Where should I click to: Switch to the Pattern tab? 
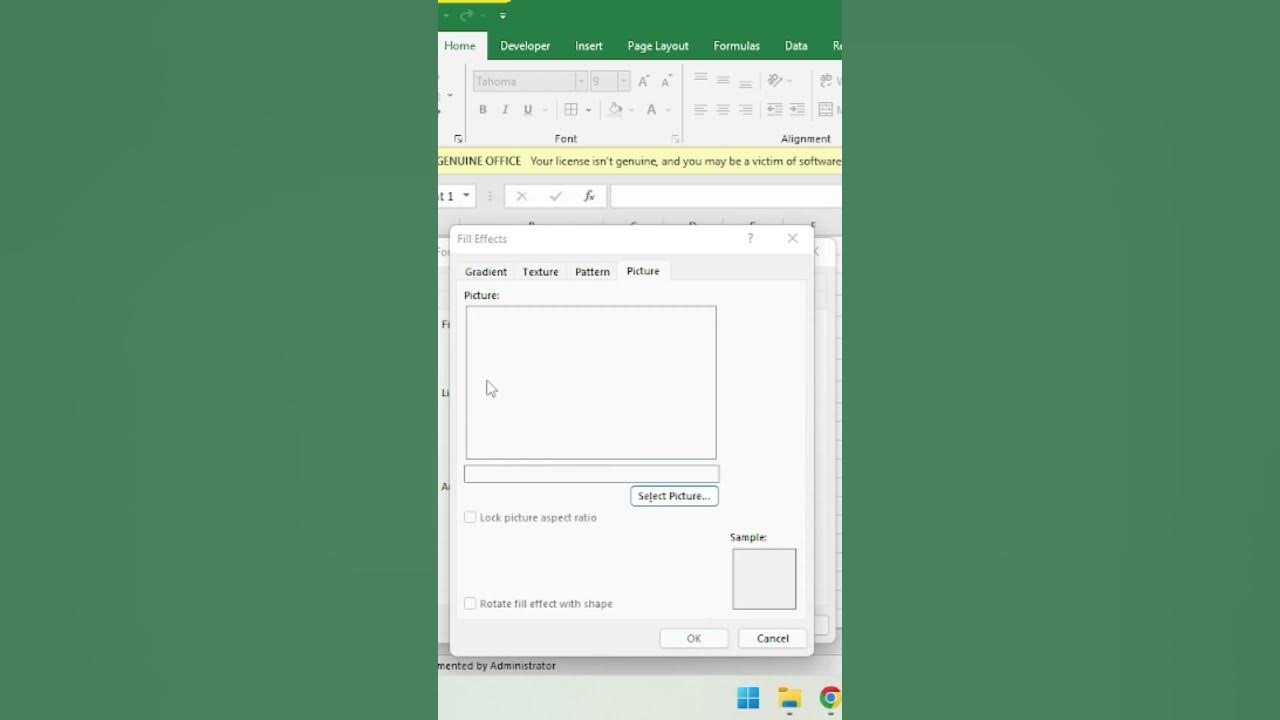tap(592, 272)
